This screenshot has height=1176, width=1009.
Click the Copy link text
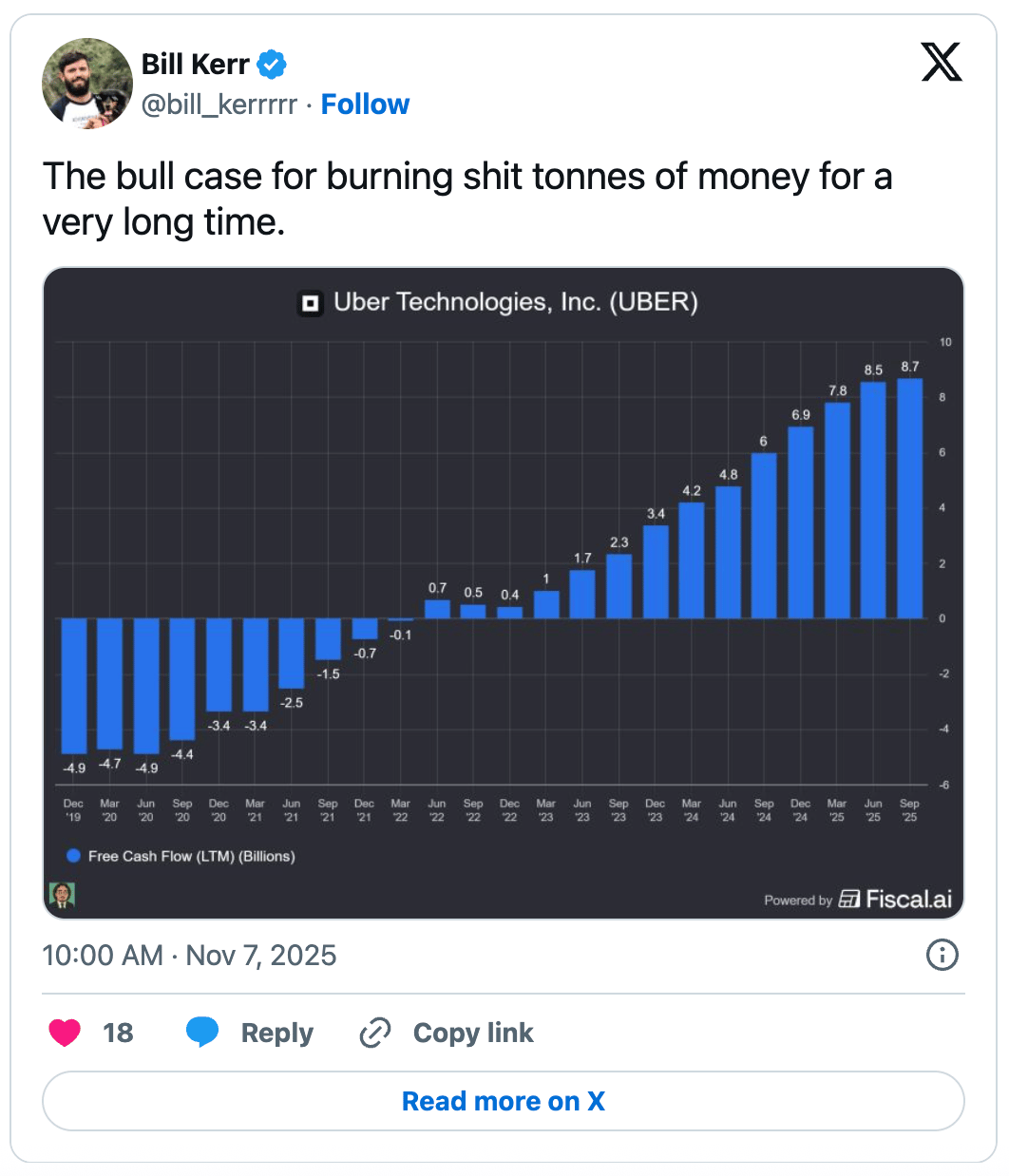click(x=473, y=1033)
